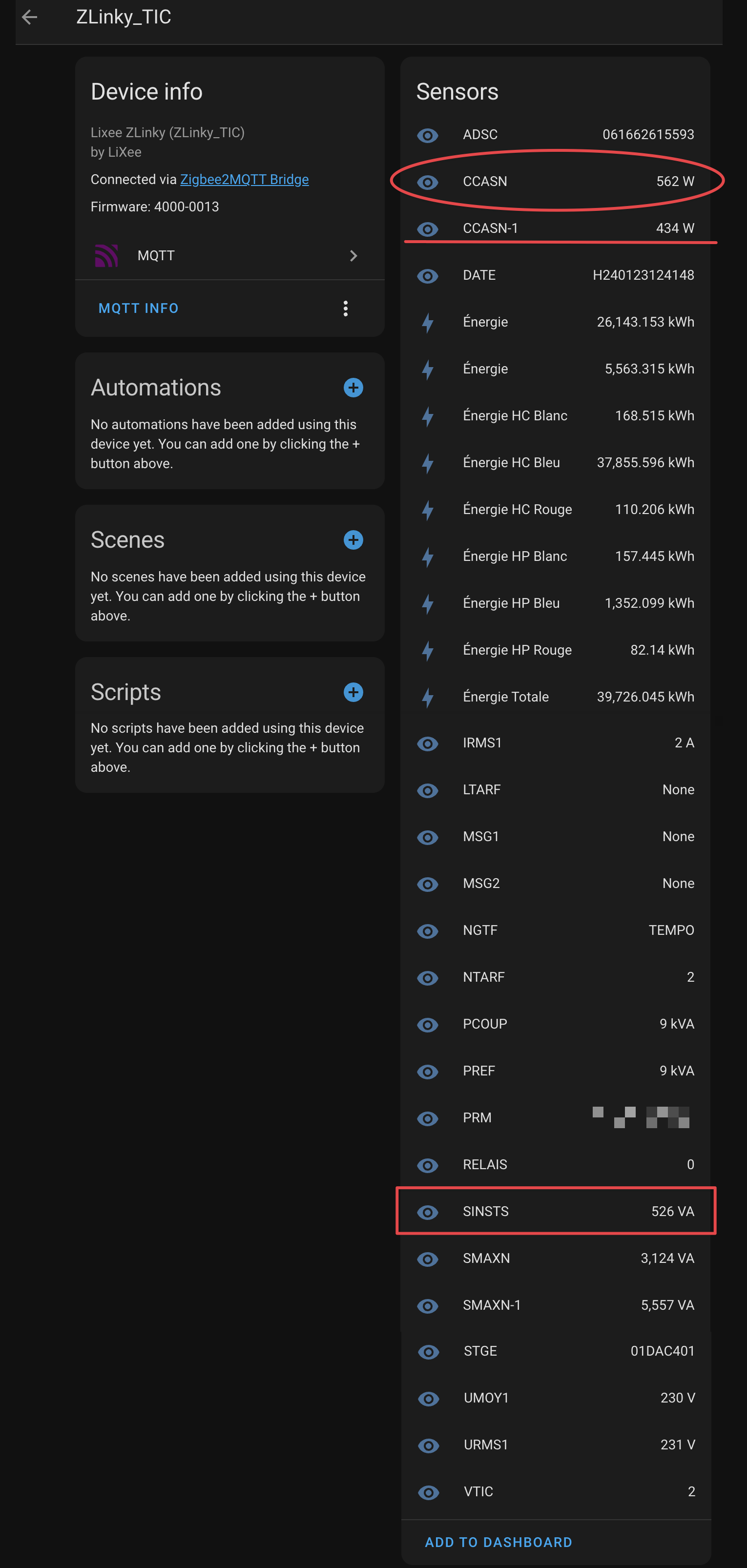
Task: Open the MQTT row chevron arrow
Action: [x=353, y=256]
